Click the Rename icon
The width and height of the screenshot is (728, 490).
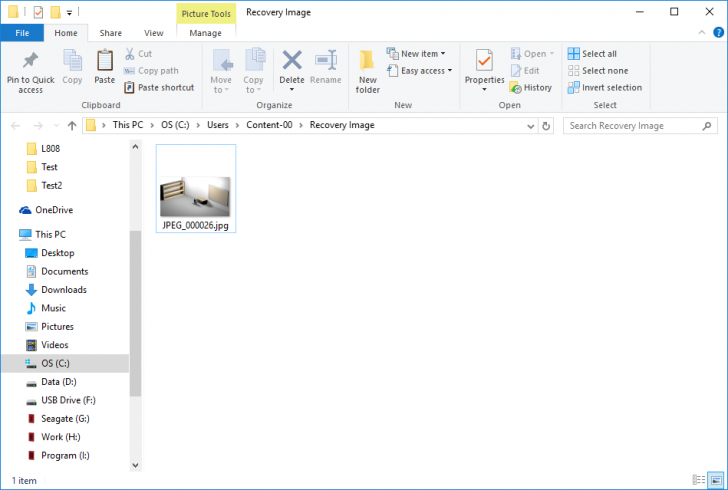coord(325,60)
